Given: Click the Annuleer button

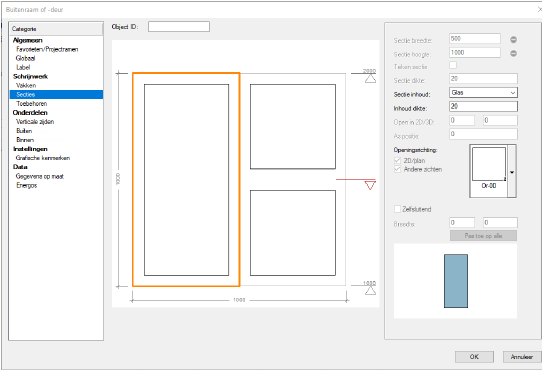Looking at the screenshot, I should (522, 357).
